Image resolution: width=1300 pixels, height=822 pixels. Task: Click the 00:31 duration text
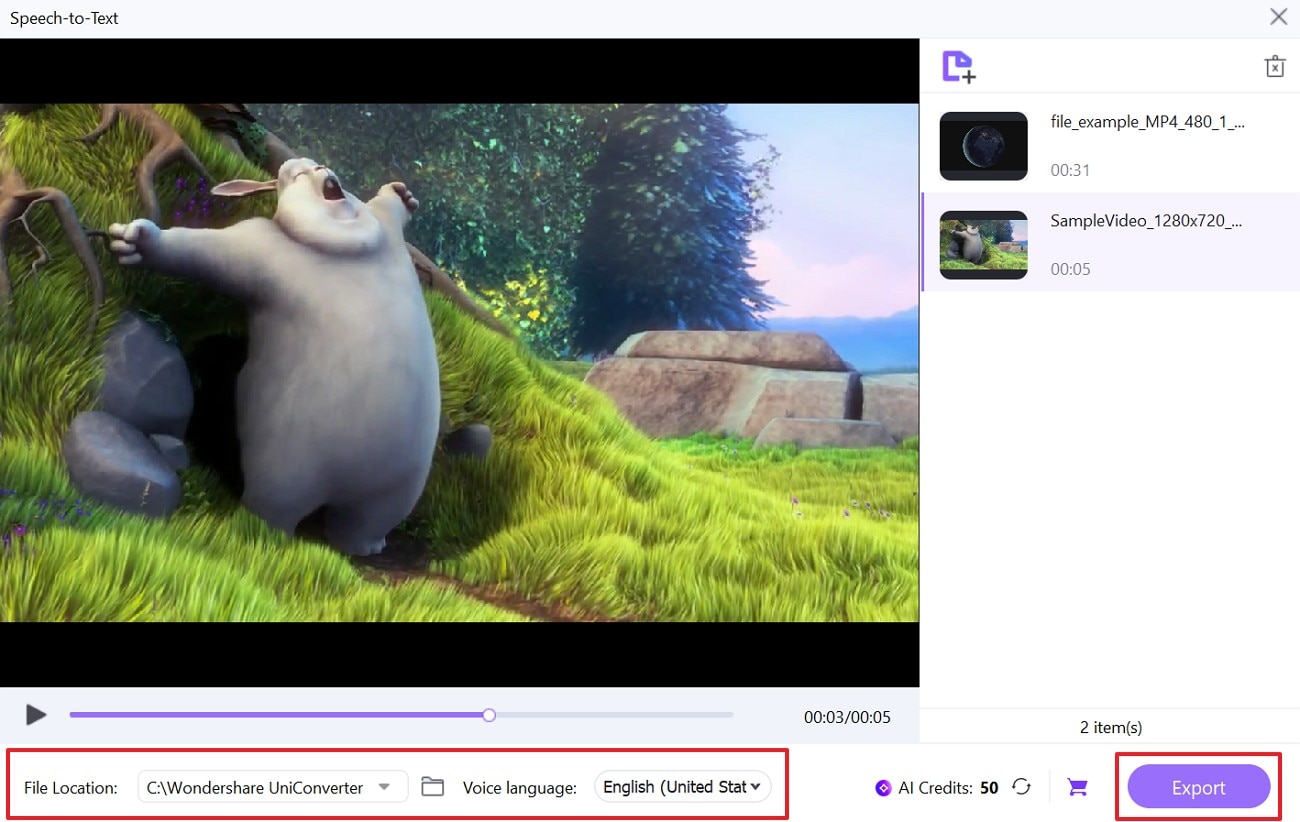click(1070, 170)
